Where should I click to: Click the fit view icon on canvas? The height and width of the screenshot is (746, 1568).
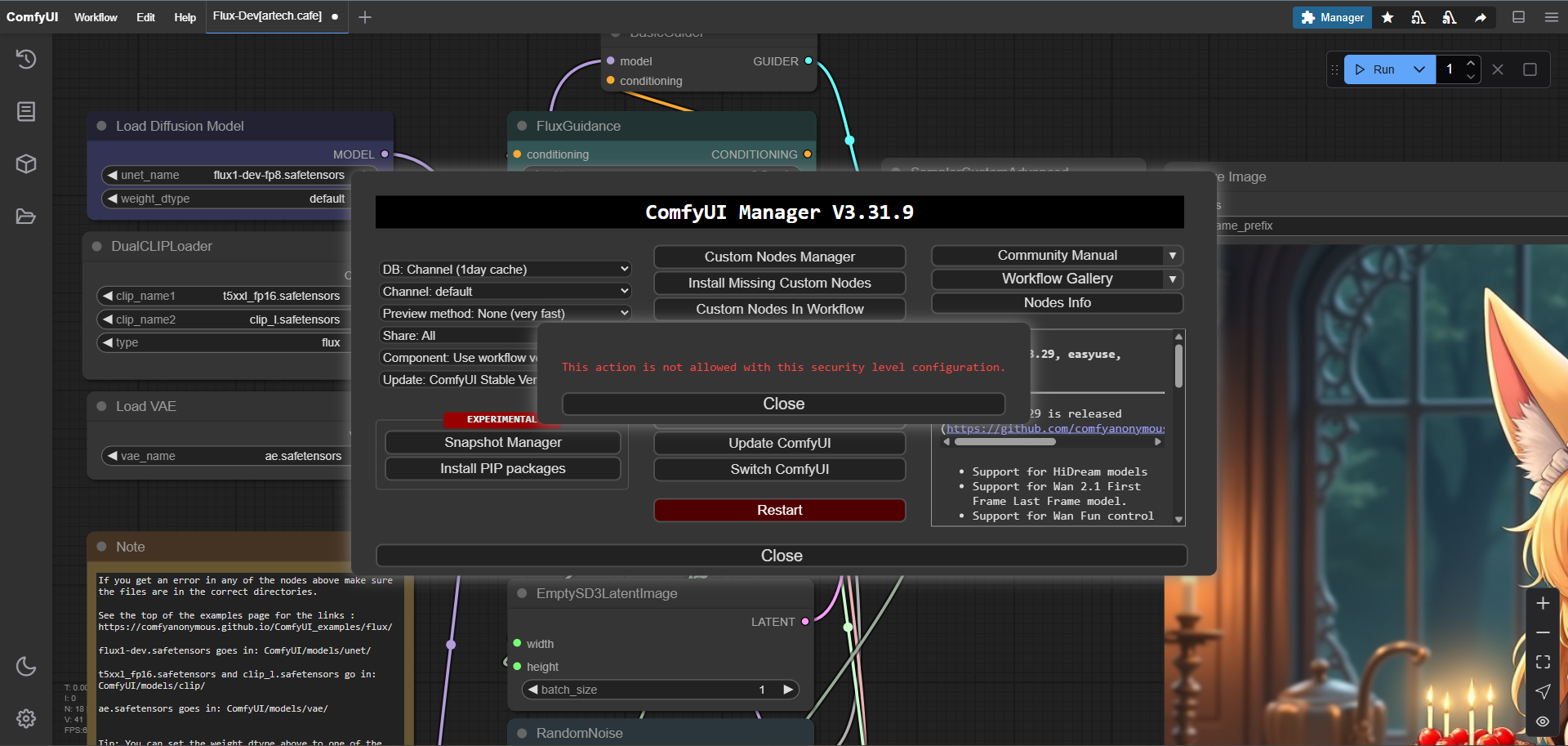point(1543,662)
